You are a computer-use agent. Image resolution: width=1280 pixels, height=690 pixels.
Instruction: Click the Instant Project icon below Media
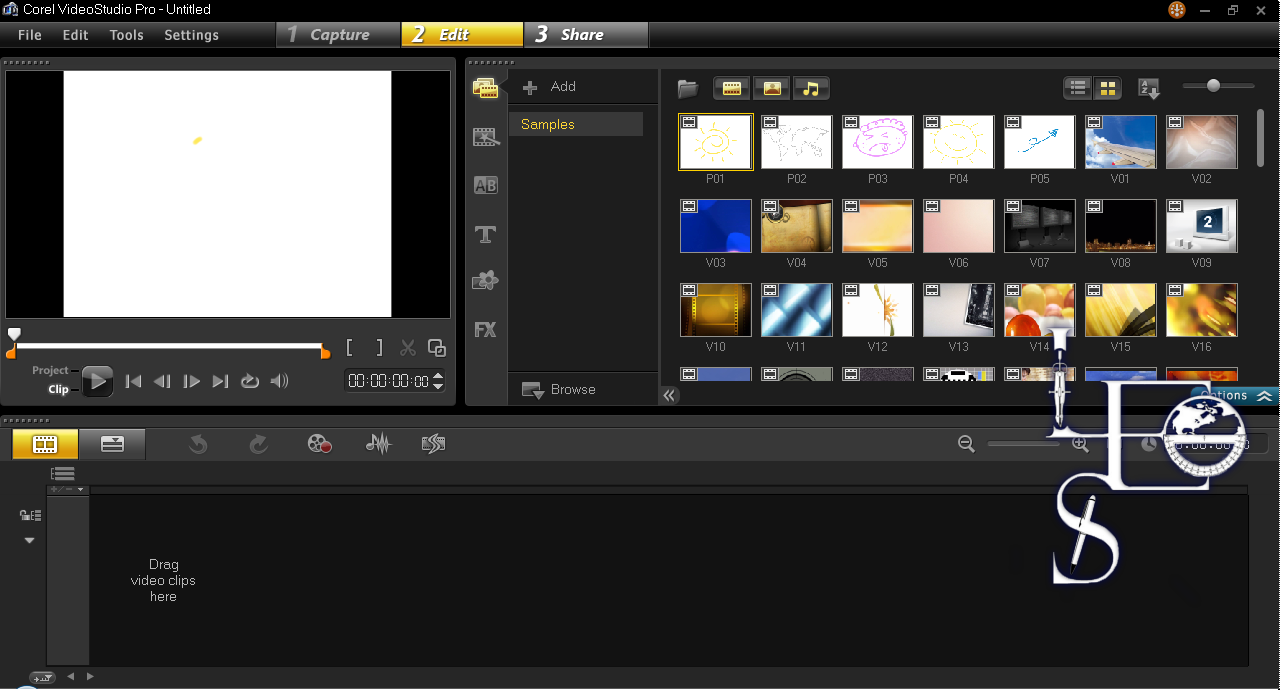(x=485, y=137)
